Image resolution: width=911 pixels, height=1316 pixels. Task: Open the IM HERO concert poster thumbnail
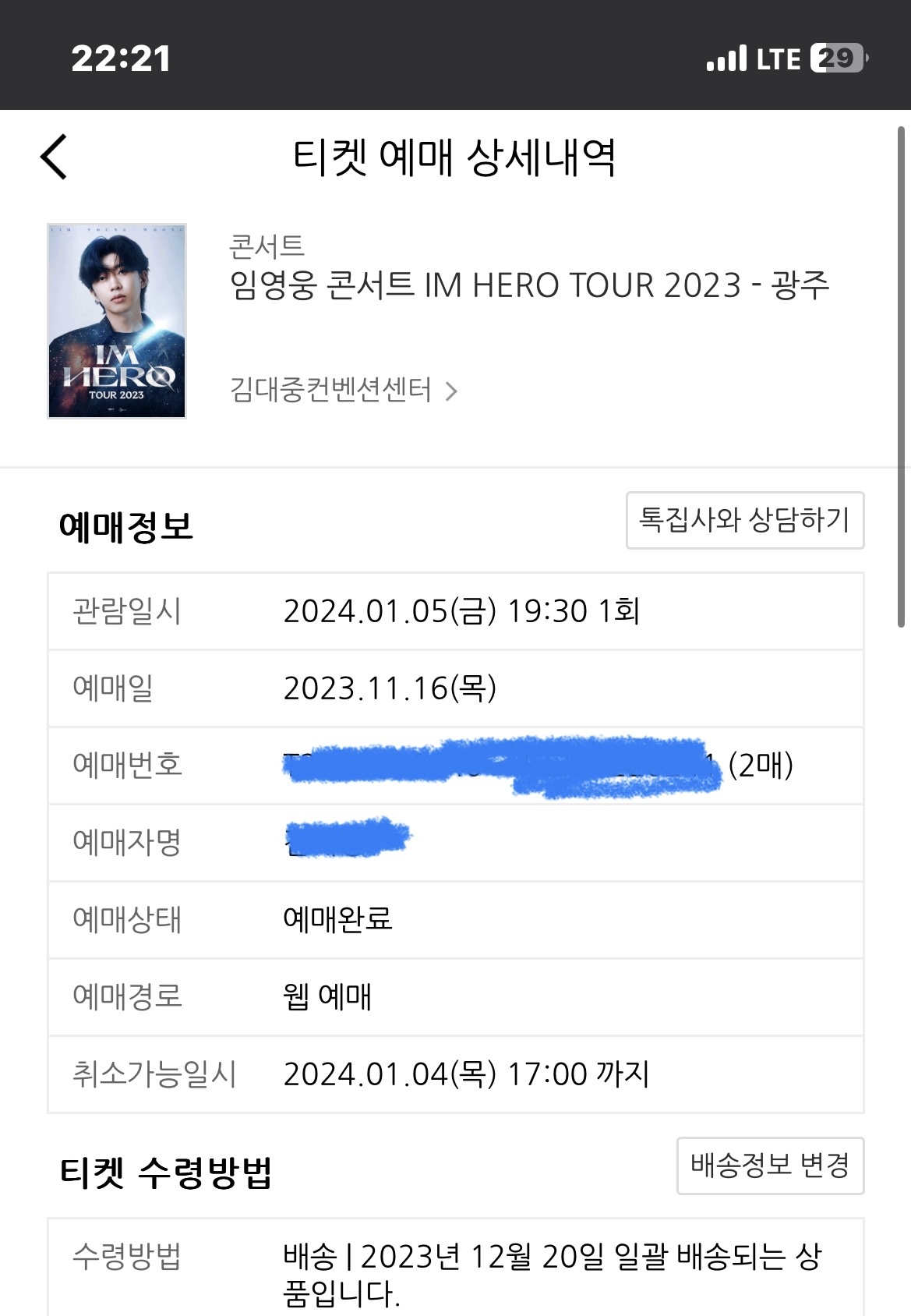pyautogui.click(x=117, y=321)
